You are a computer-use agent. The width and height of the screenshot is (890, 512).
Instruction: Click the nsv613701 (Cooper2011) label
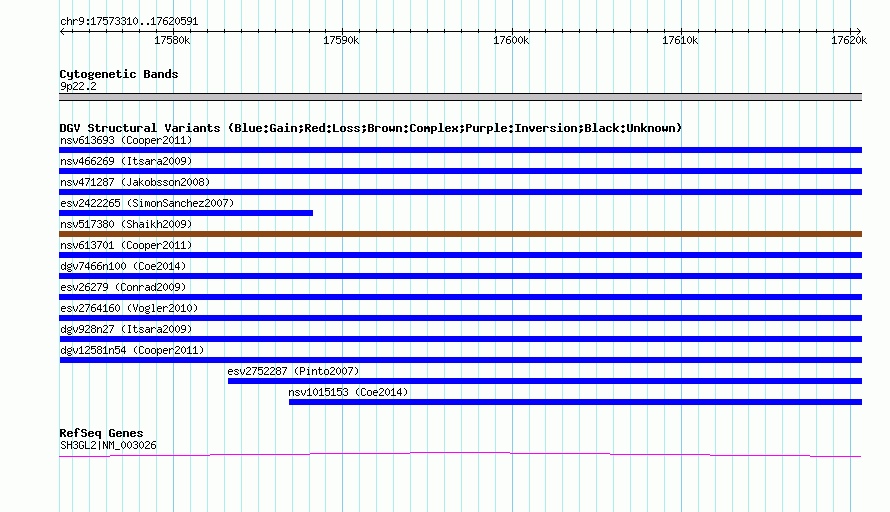[x=126, y=245]
